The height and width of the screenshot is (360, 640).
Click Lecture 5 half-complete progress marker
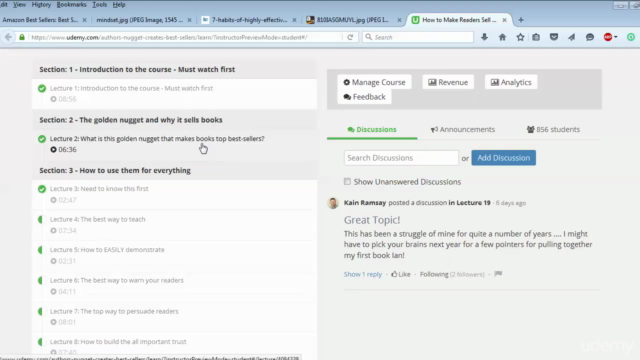[x=40, y=250]
